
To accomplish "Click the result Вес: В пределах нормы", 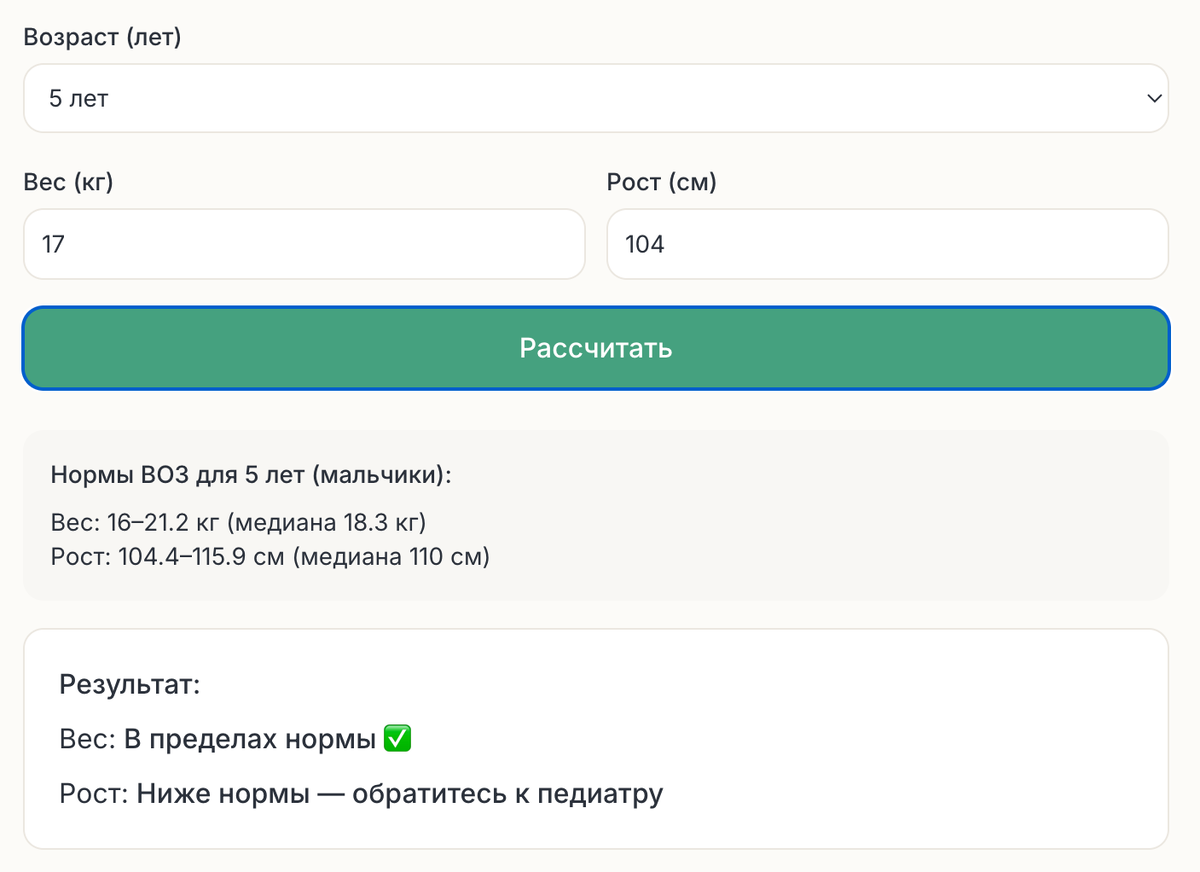I will click(x=235, y=740).
